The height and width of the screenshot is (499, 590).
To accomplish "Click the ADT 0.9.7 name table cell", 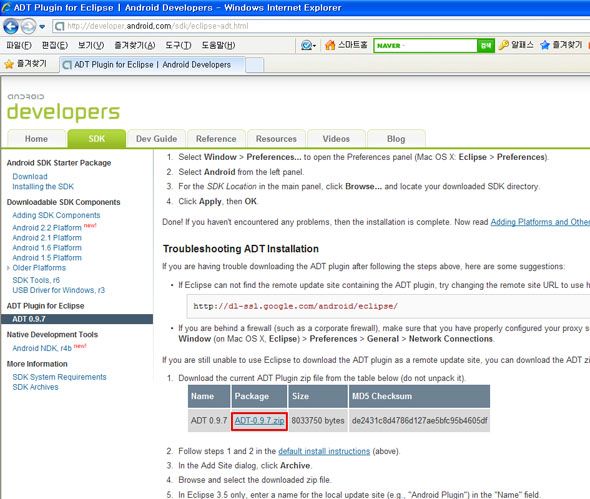I will [209, 421].
